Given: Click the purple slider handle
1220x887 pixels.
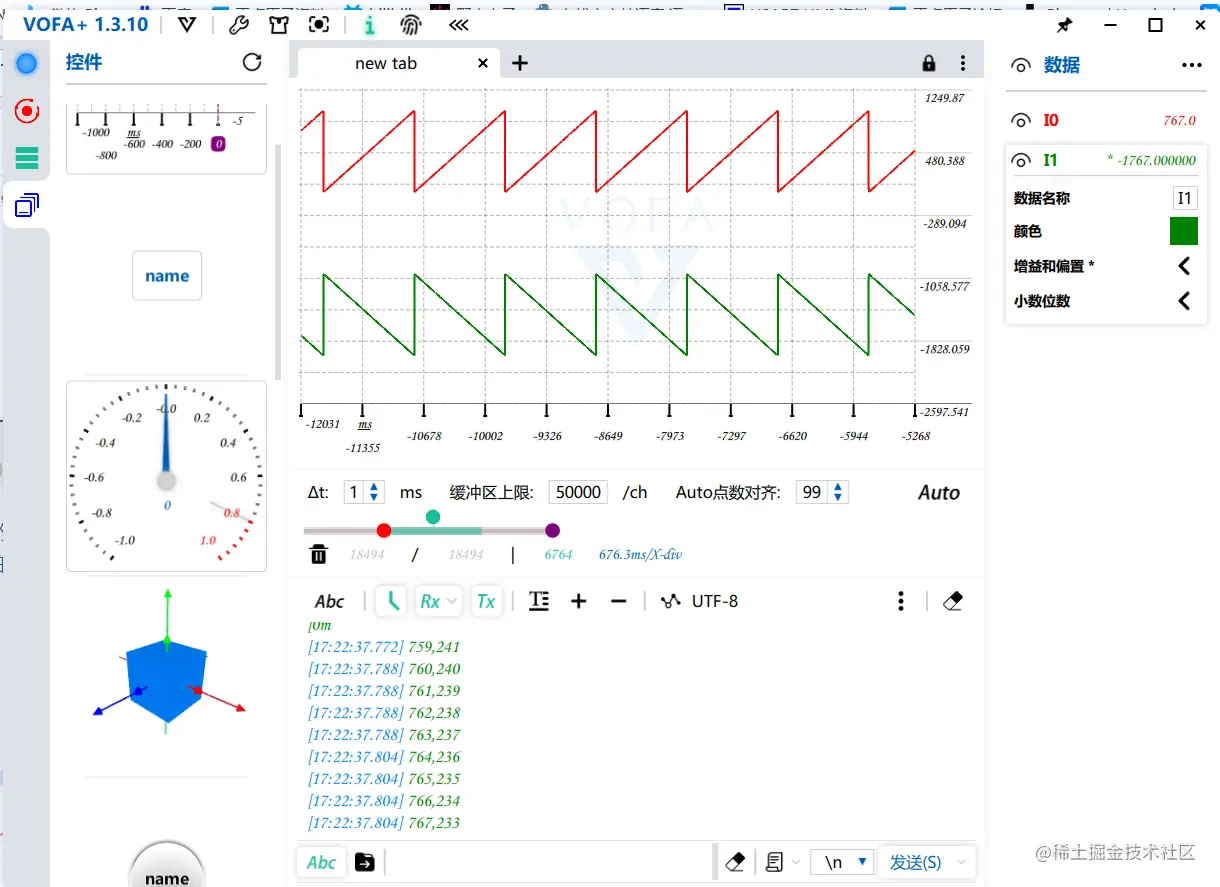Looking at the screenshot, I should [x=553, y=531].
